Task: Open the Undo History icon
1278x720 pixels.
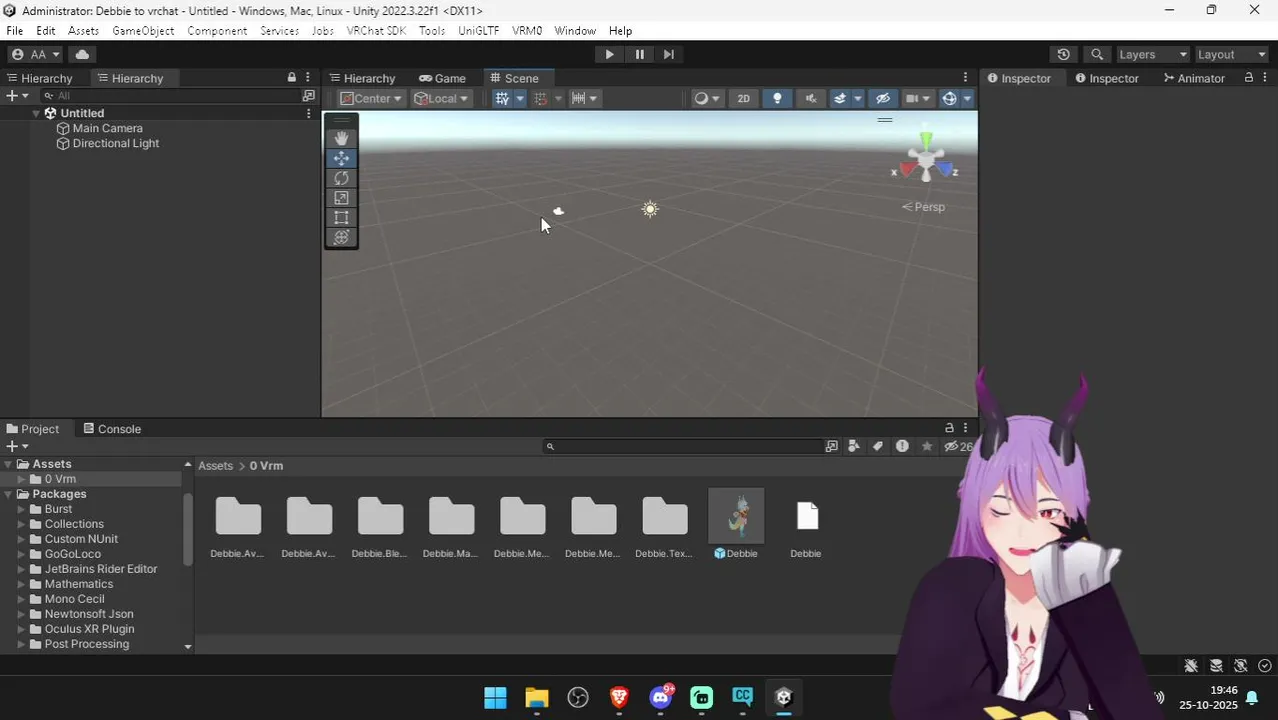Action: [1063, 54]
